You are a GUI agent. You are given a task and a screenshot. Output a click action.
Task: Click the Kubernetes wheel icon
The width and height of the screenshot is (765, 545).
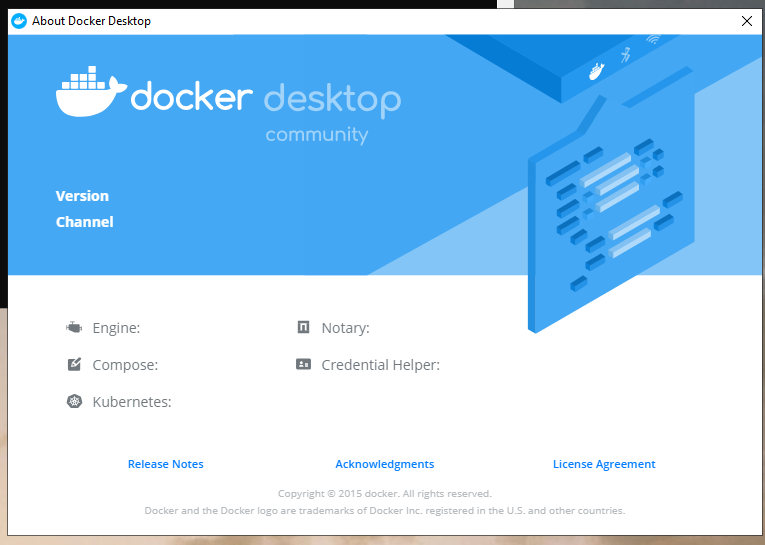74,402
